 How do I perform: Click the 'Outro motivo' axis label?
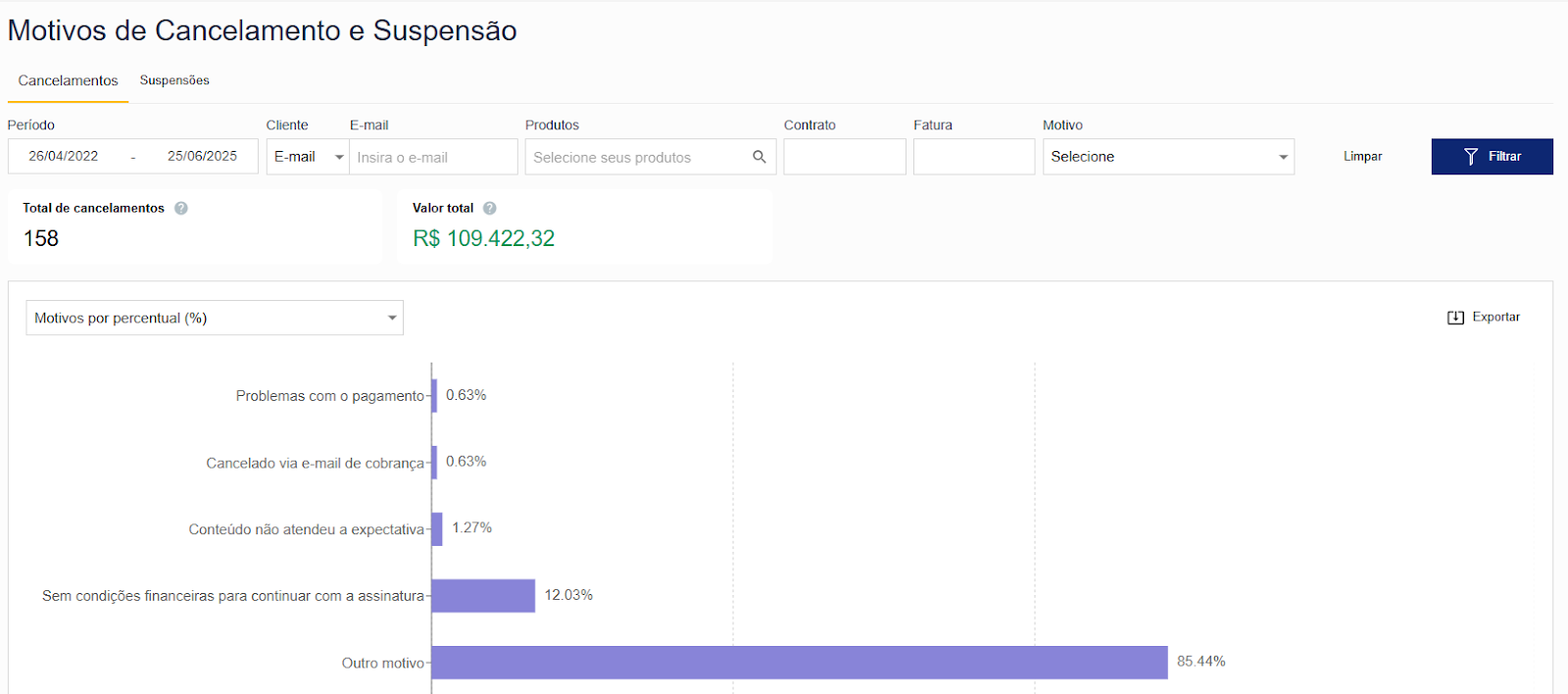point(383,664)
